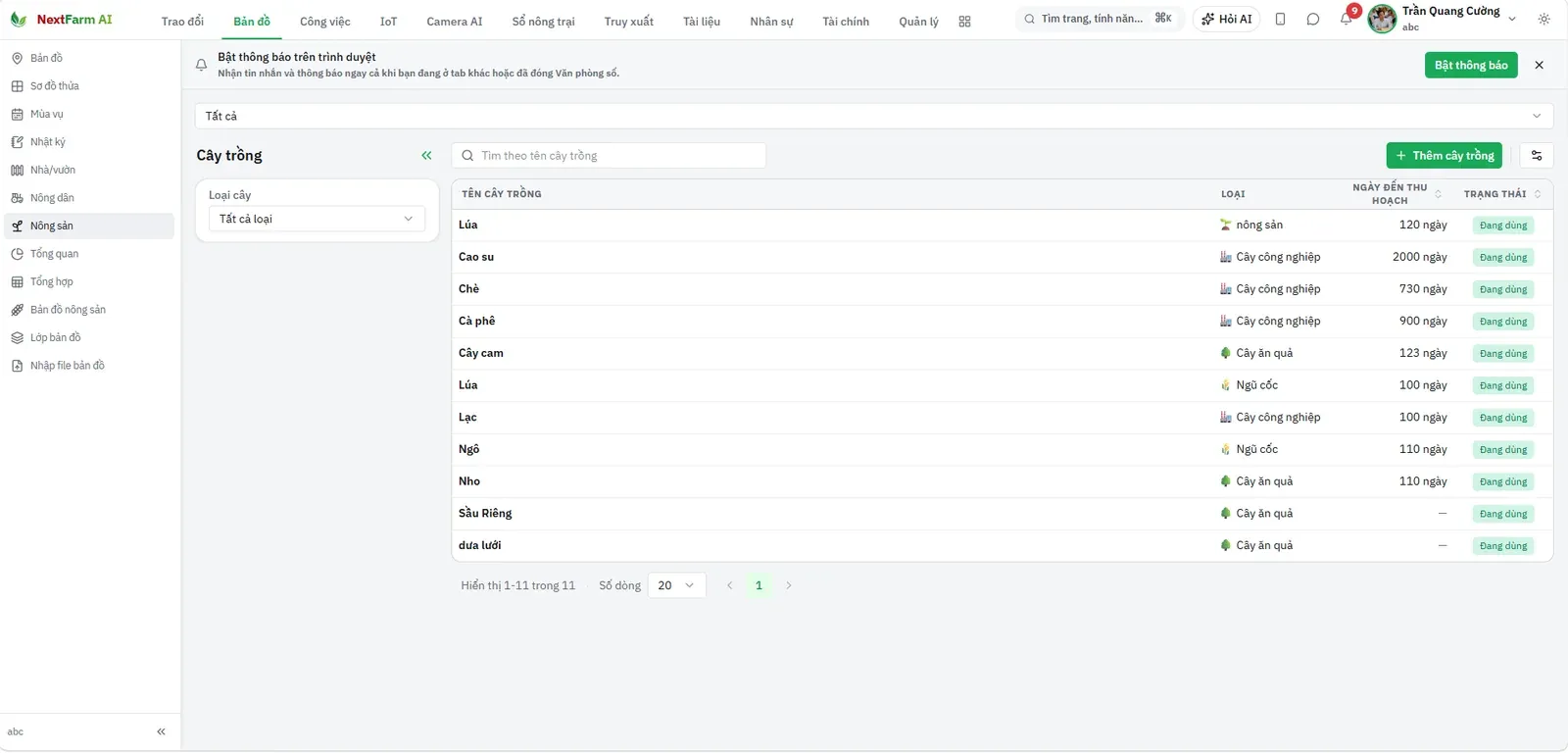This screenshot has height=753, width=1568.
Task: Open Lớp bản đồ in sidebar
Action: click(89, 337)
